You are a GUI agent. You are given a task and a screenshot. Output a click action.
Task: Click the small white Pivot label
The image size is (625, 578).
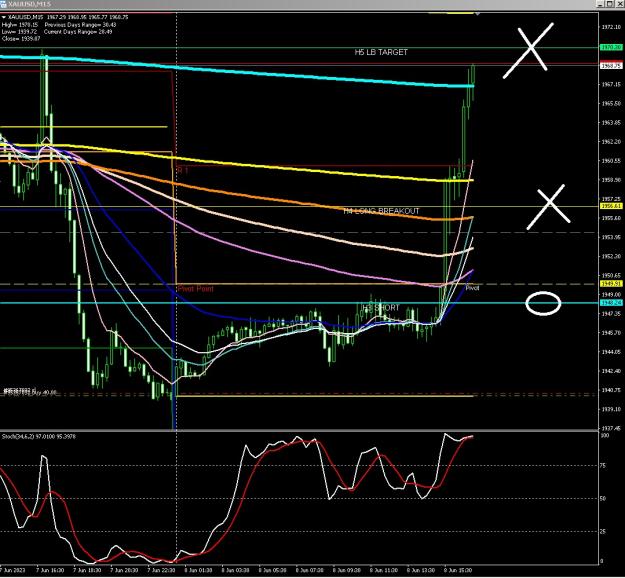click(472, 288)
